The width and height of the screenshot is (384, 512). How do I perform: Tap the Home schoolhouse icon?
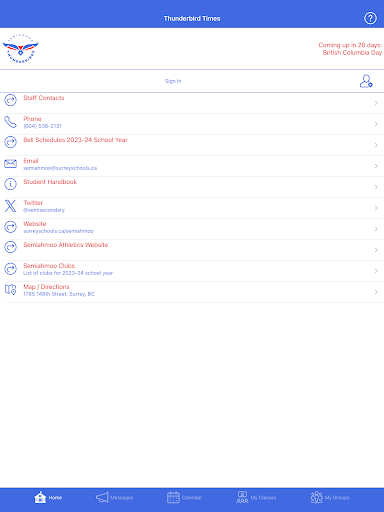[40, 497]
